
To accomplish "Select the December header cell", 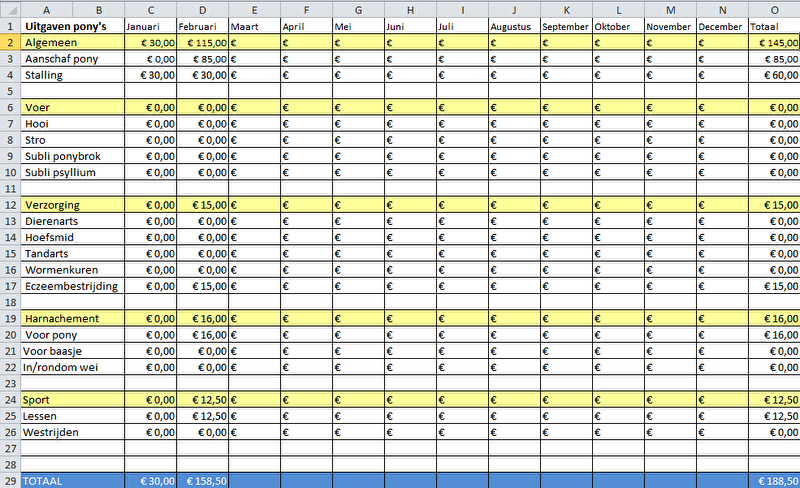I will (x=722, y=26).
